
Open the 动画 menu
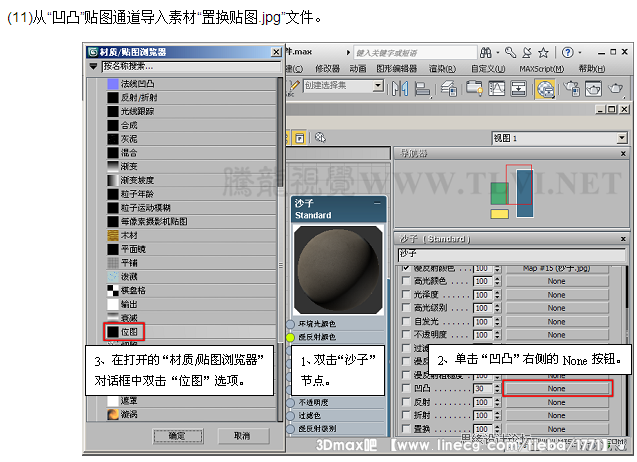[x=358, y=69]
